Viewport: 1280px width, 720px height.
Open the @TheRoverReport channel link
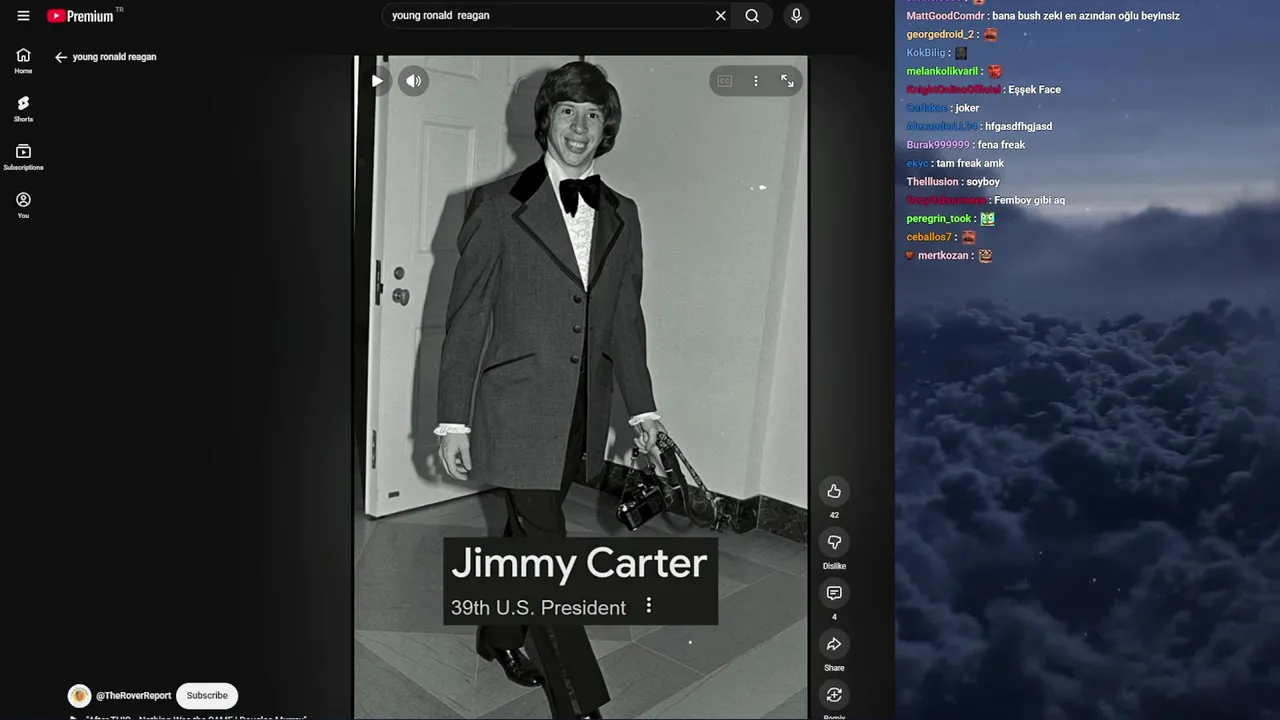(x=133, y=696)
